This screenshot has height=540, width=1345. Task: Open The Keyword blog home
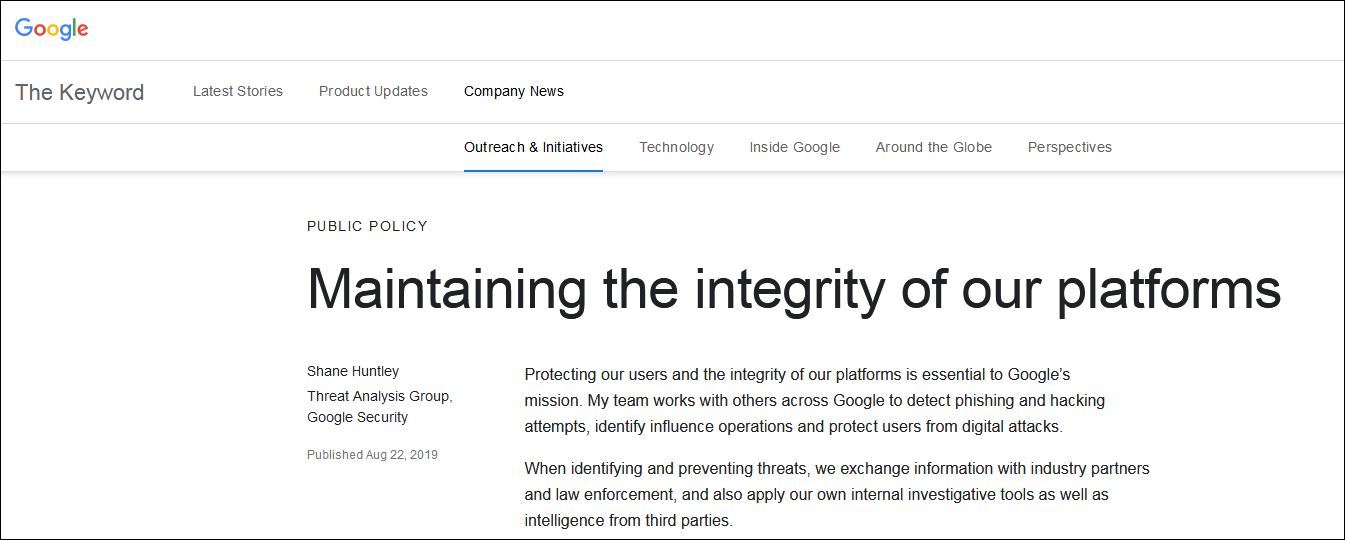pyautogui.click(x=80, y=92)
